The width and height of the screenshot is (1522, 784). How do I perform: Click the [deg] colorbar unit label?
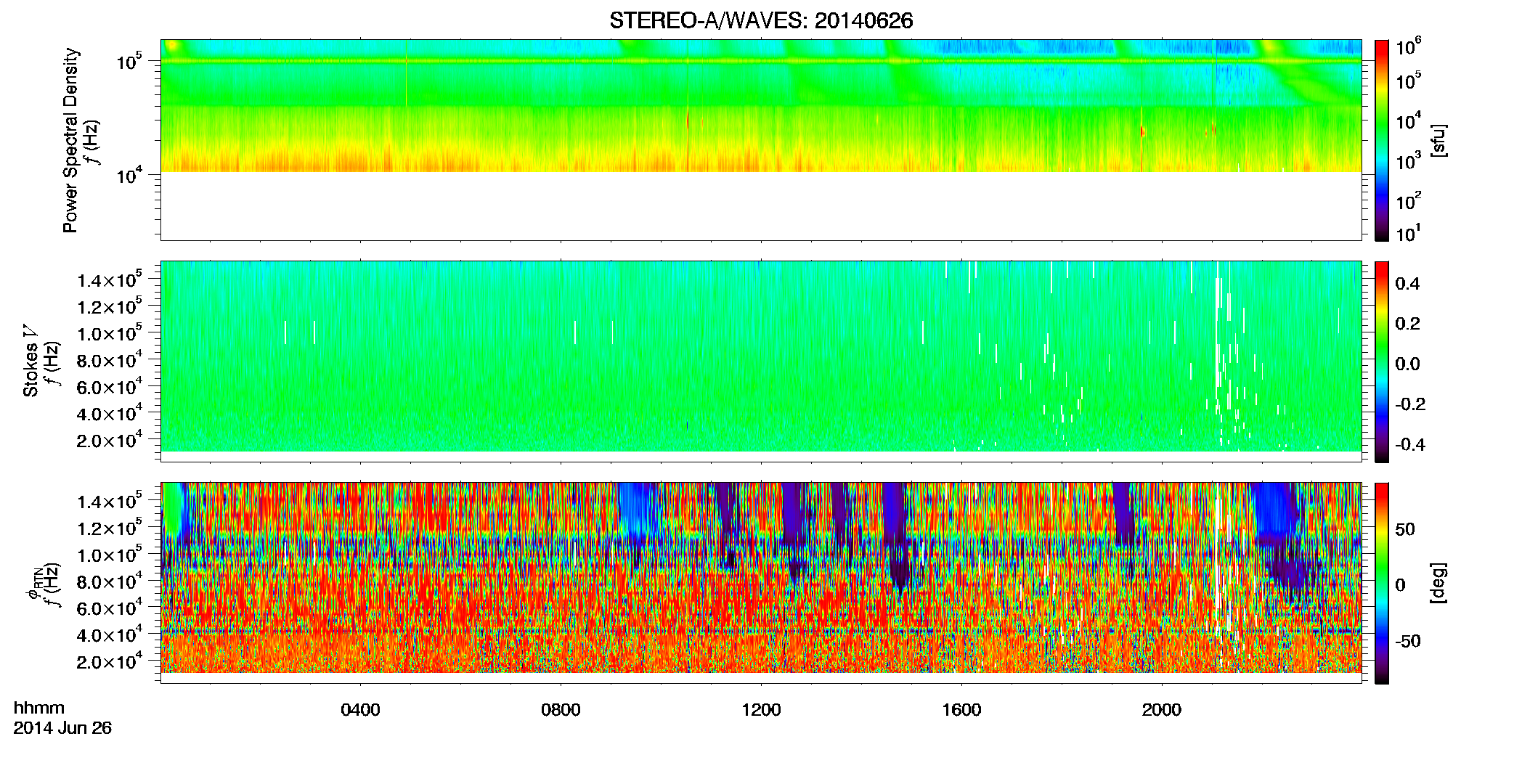[x=1438, y=583]
